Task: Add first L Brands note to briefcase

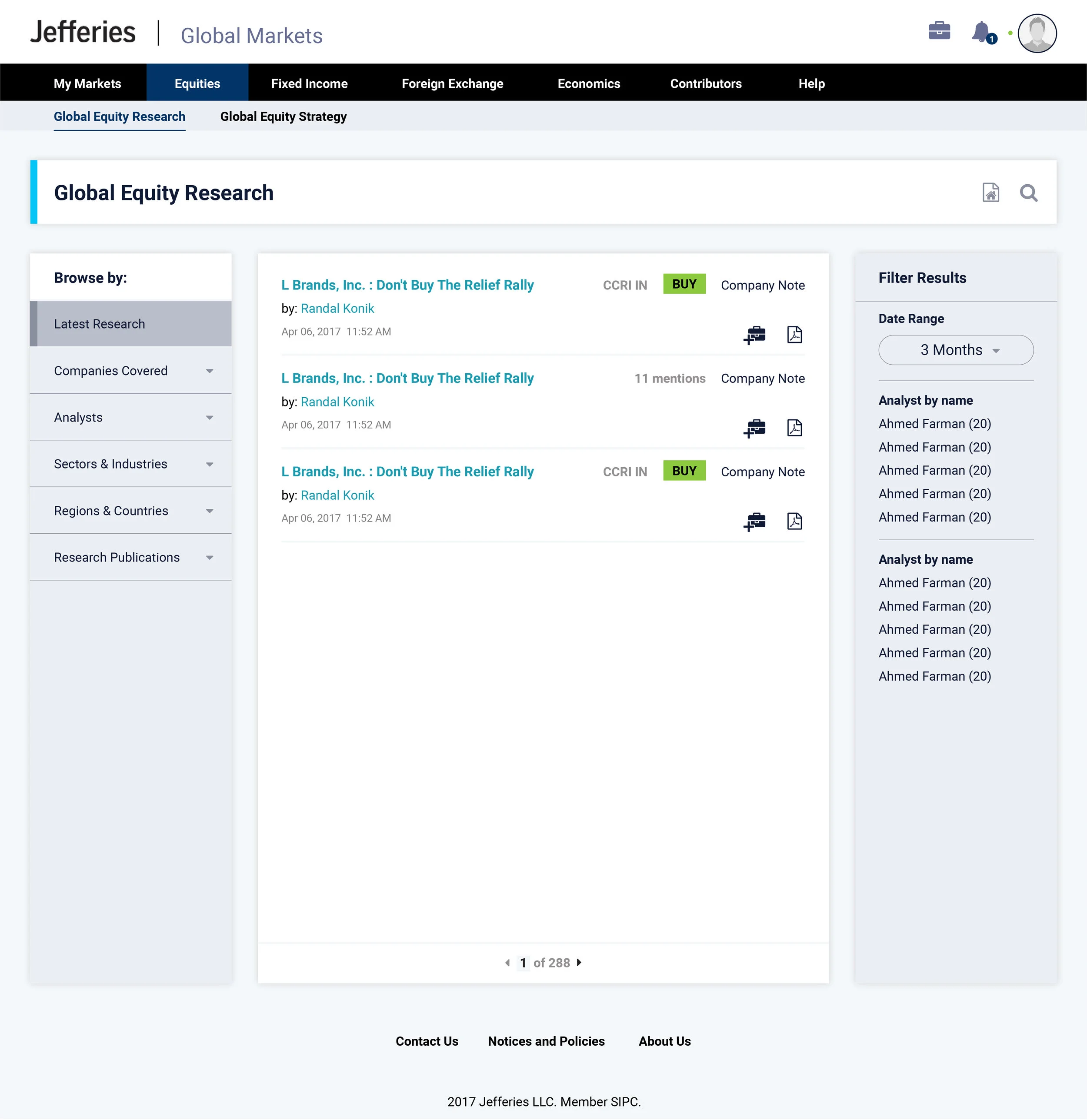Action: click(754, 335)
